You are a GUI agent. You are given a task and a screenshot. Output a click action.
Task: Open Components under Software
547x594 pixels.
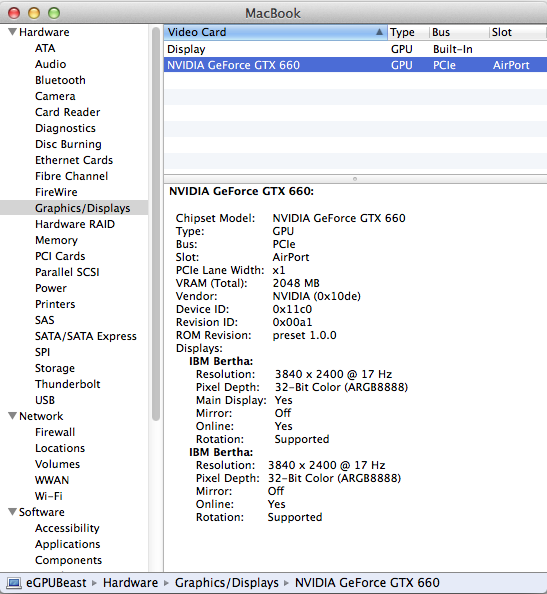click(68, 560)
